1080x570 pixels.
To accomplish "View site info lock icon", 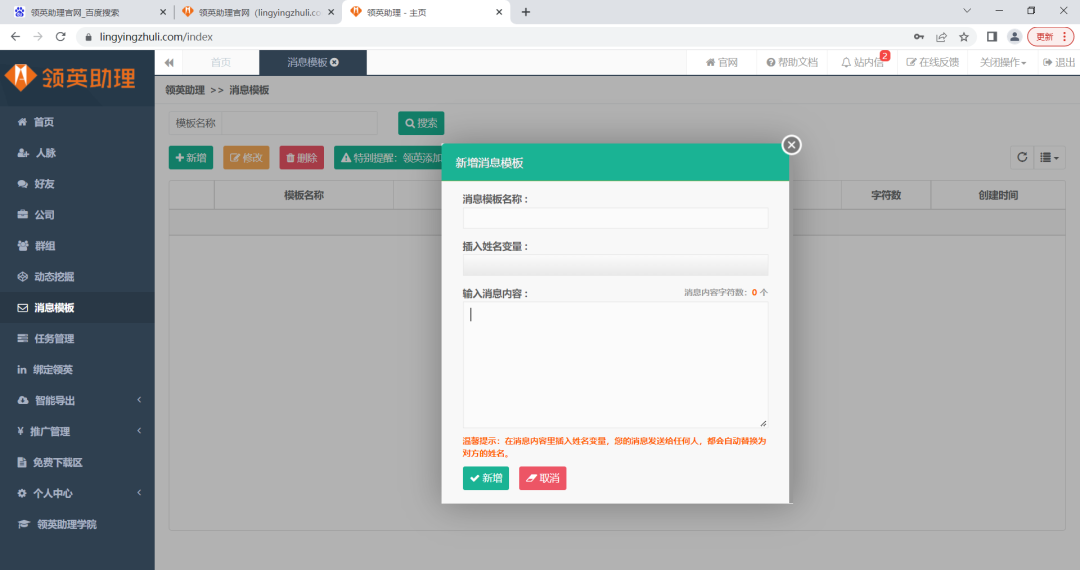I will pos(88,36).
